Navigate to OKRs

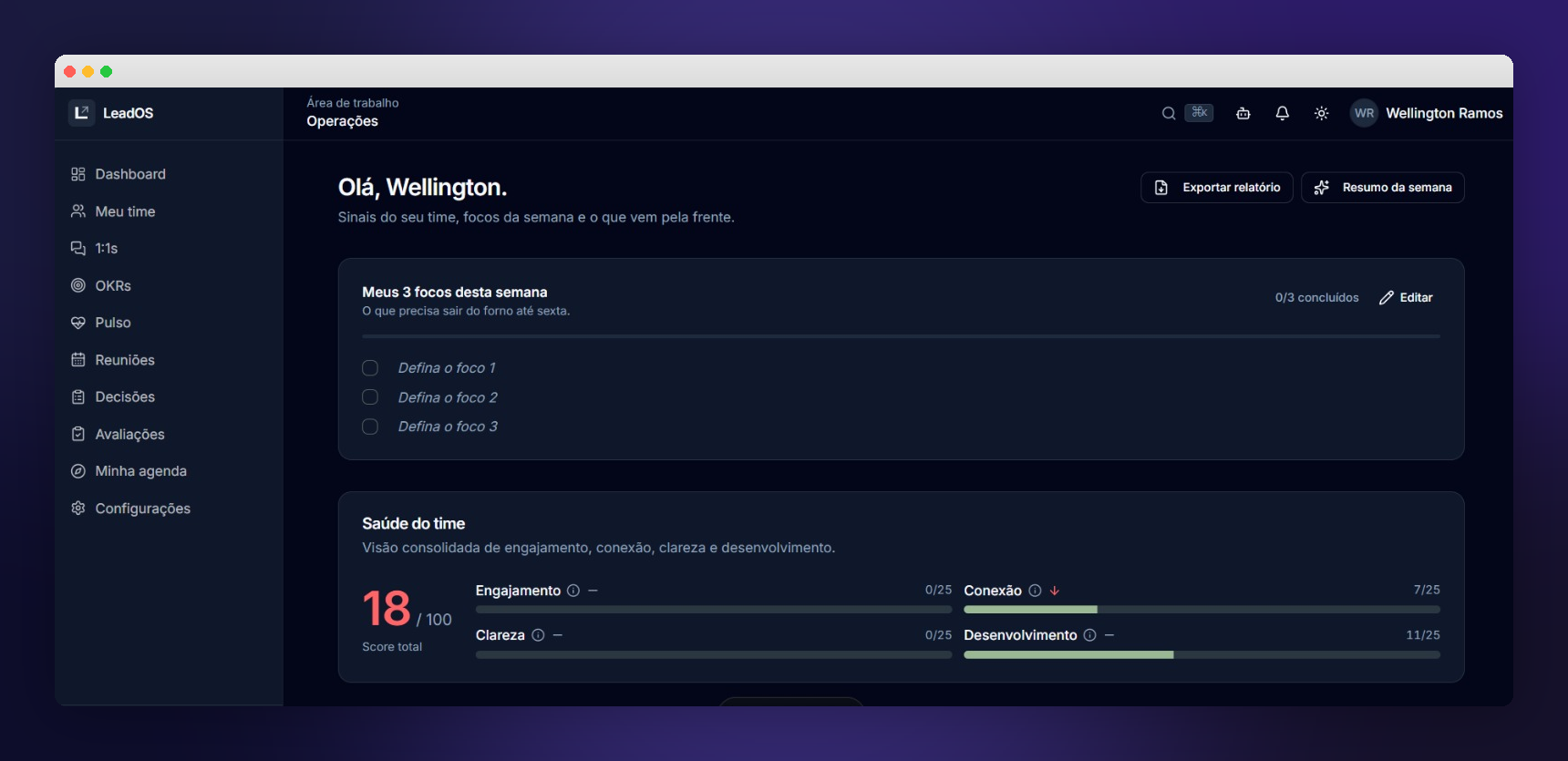pos(169,285)
